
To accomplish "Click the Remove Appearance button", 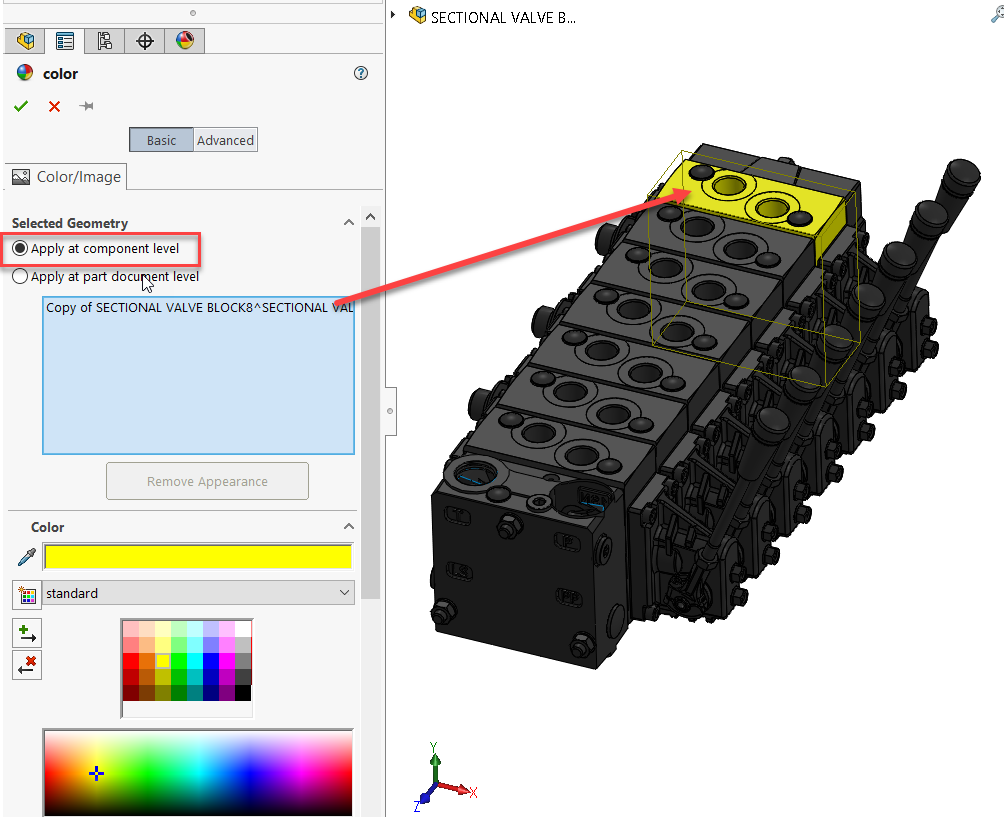I will 207,481.
